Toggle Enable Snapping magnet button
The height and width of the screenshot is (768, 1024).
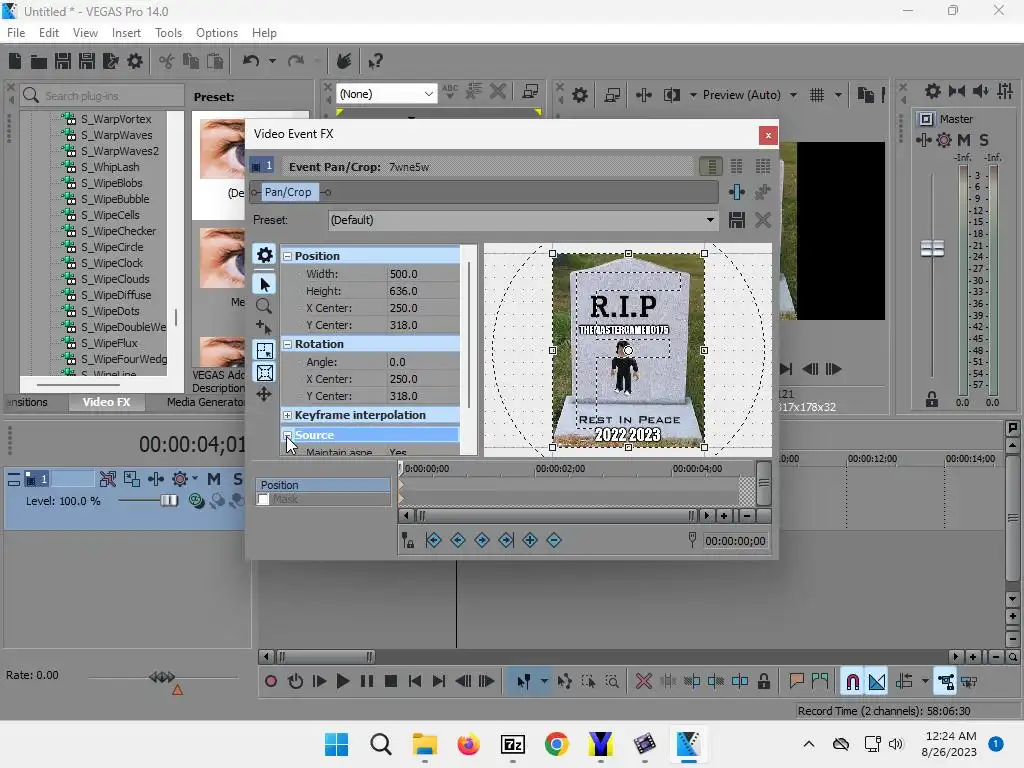tap(852, 682)
